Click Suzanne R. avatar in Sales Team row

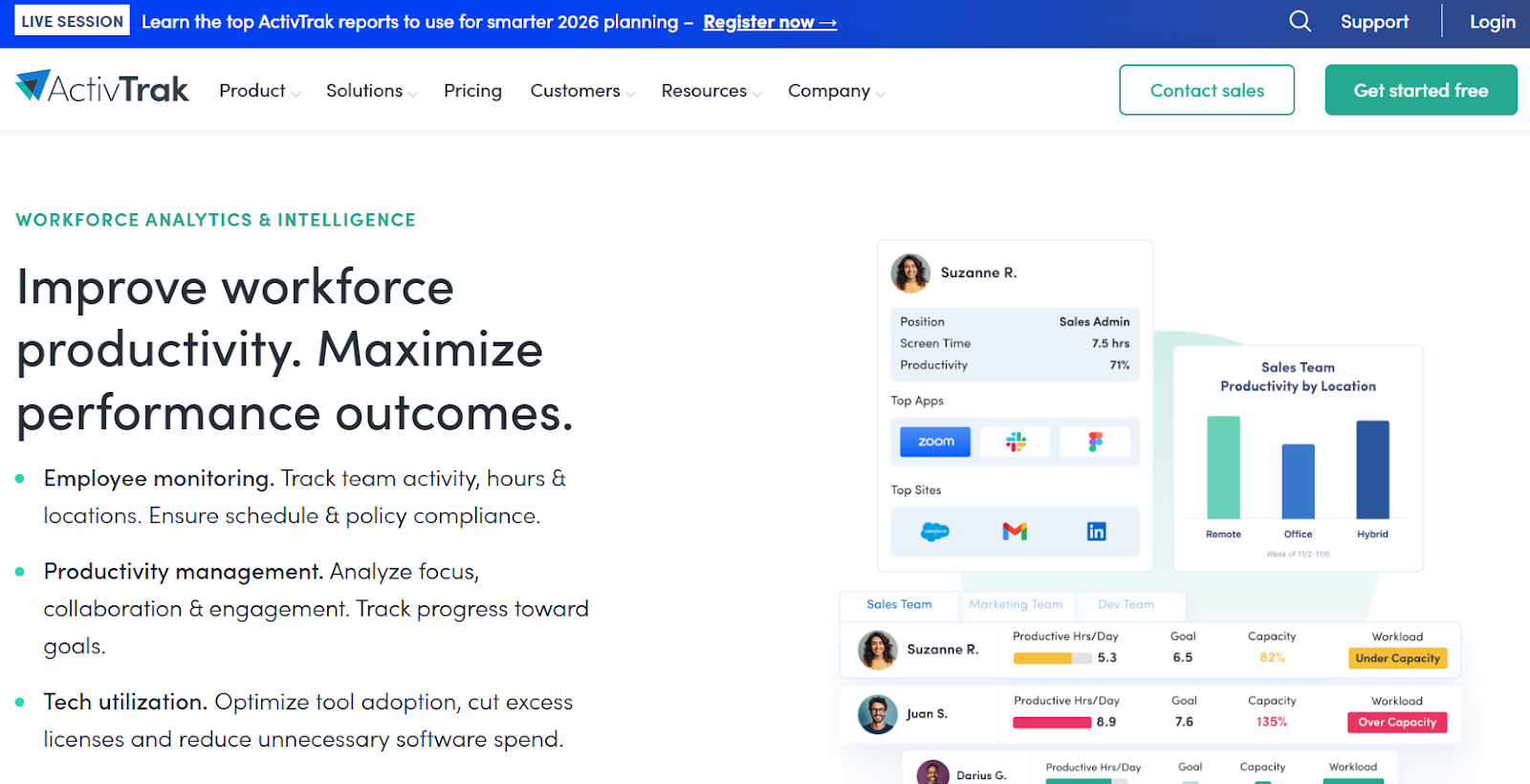(x=877, y=650)
